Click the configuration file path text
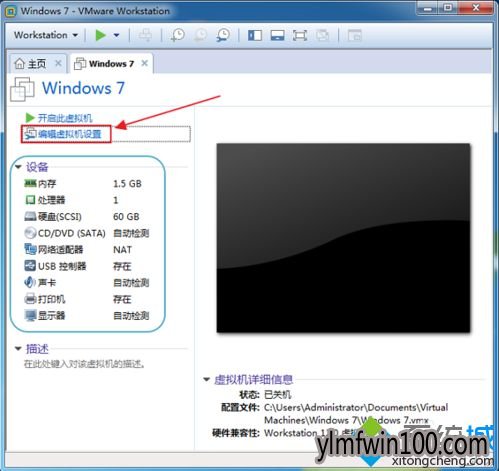 pyautogui.click(x=356, y=414)
